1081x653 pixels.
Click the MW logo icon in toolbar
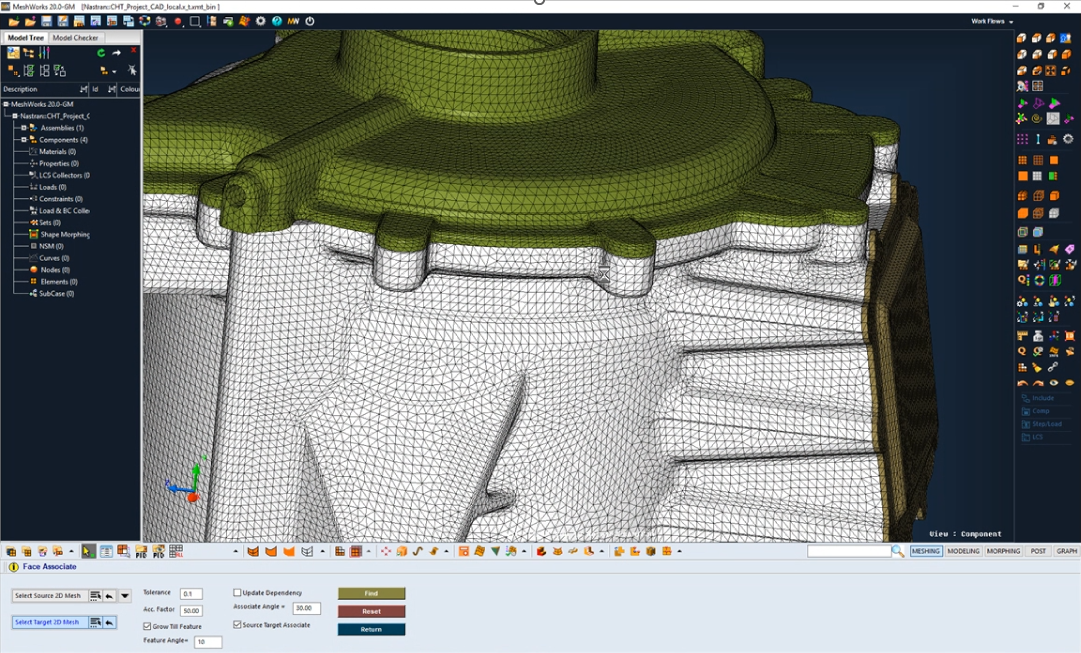pos(293,21)
